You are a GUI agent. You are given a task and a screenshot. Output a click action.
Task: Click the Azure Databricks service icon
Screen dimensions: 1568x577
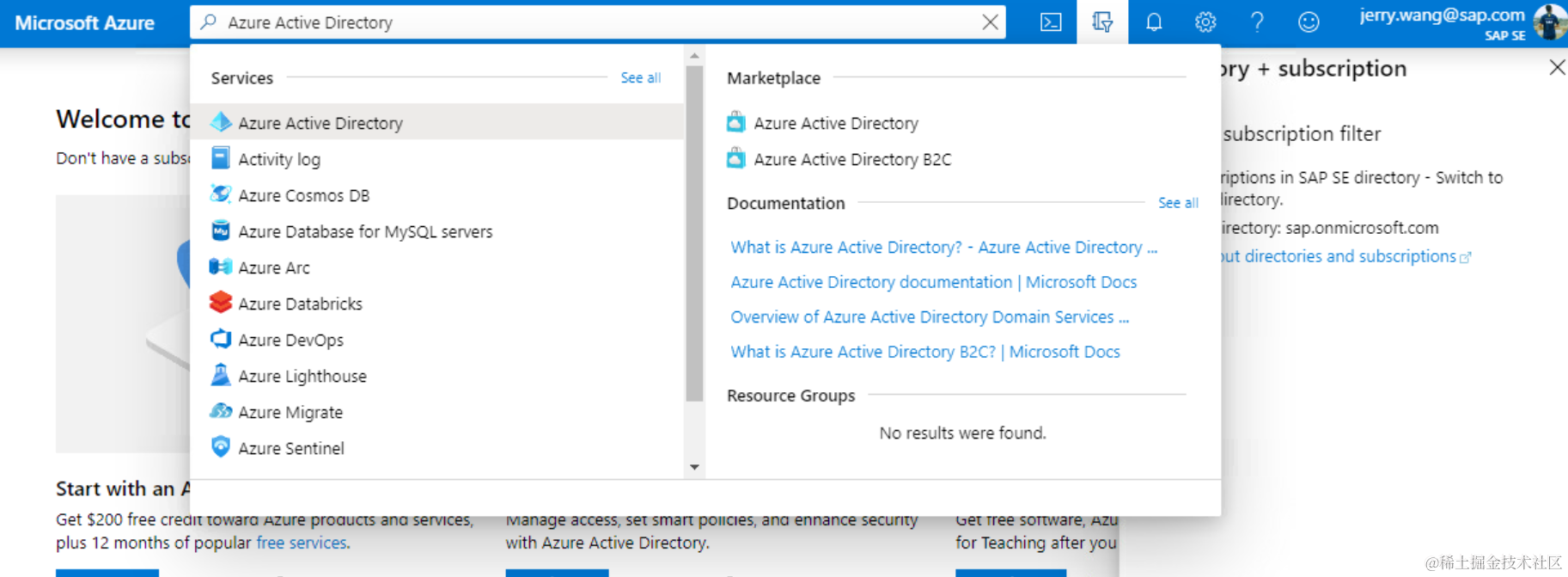pyautogui.click(x=221, y=303)
